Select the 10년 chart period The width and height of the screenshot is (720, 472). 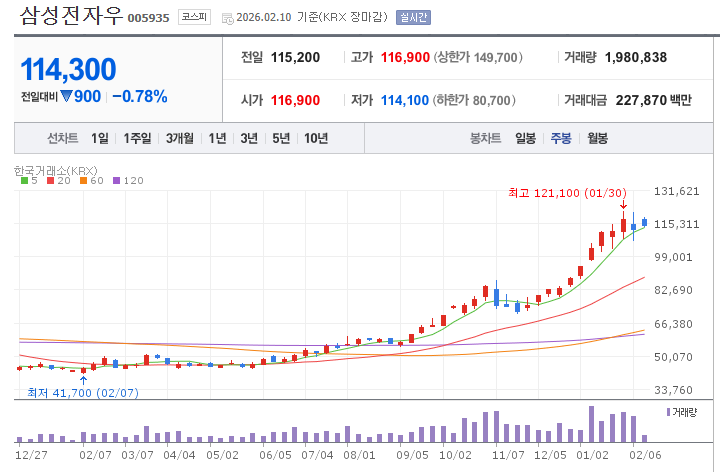click(x=316, y=138)
